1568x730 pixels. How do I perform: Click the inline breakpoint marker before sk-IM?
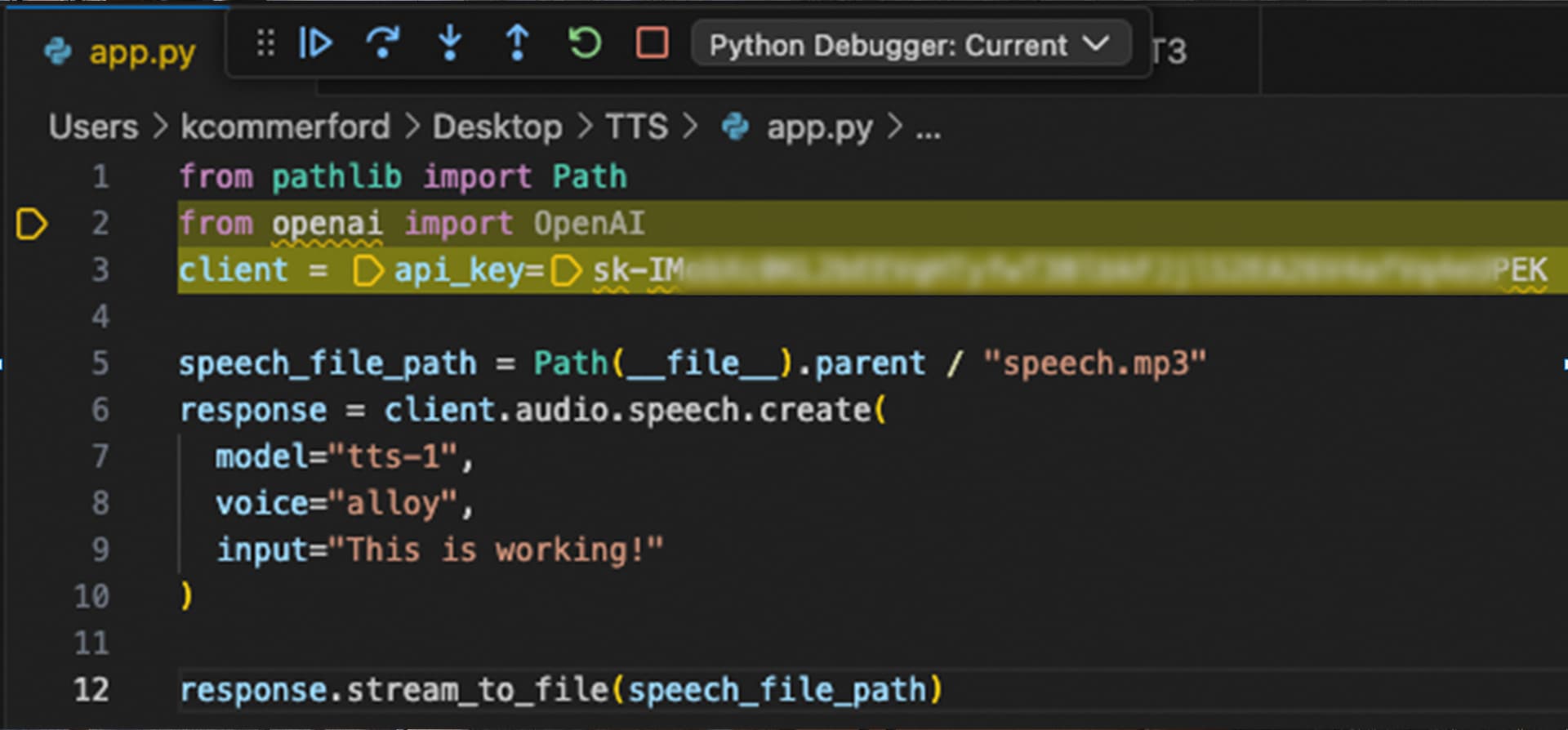(566, 271)
